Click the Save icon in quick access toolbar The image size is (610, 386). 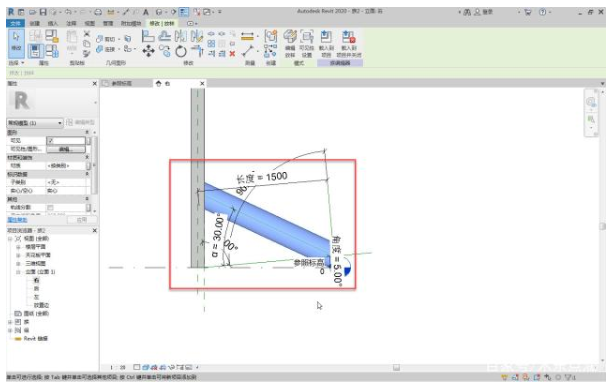(x=43, y=12)
